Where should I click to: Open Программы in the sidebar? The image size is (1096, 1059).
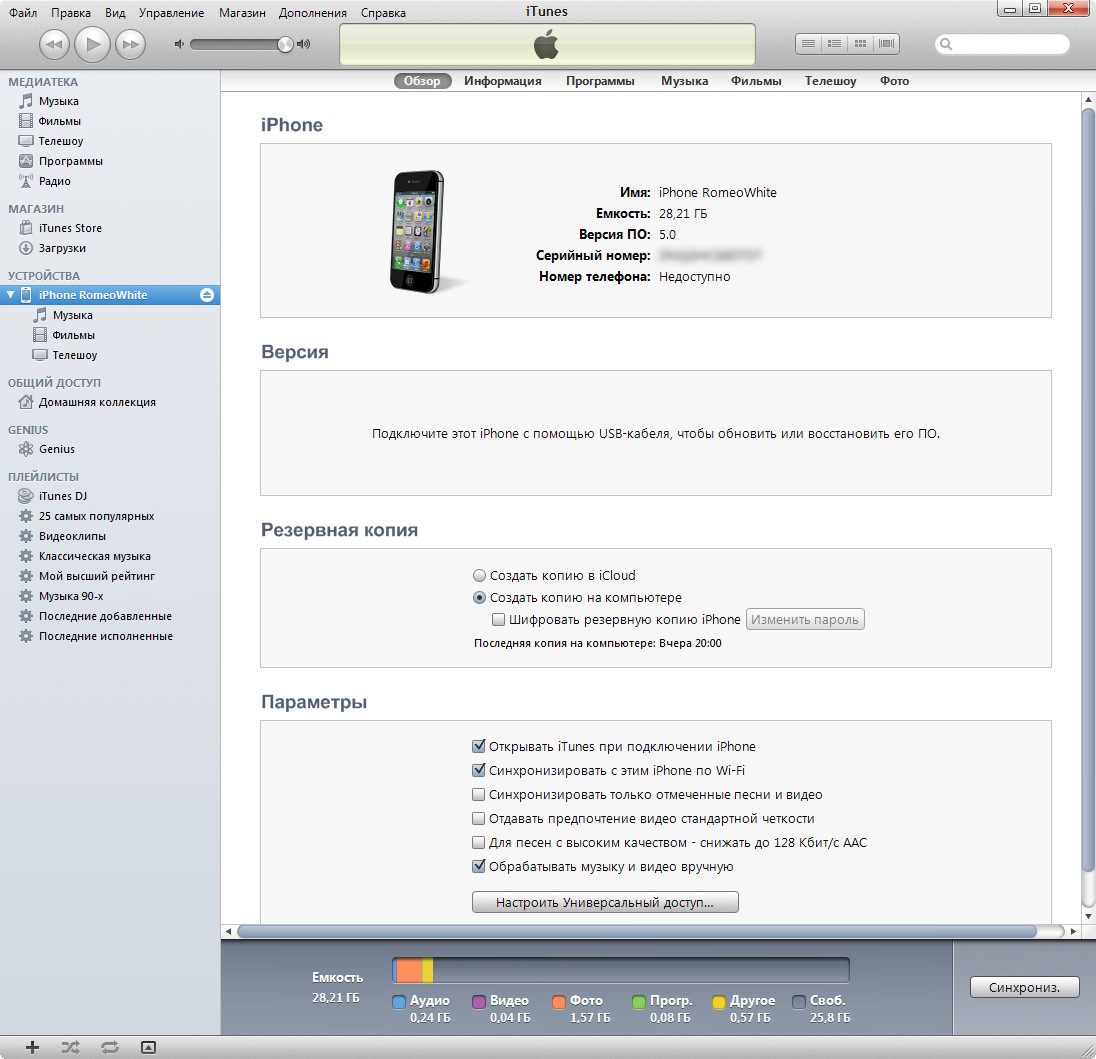coord(71,161)
